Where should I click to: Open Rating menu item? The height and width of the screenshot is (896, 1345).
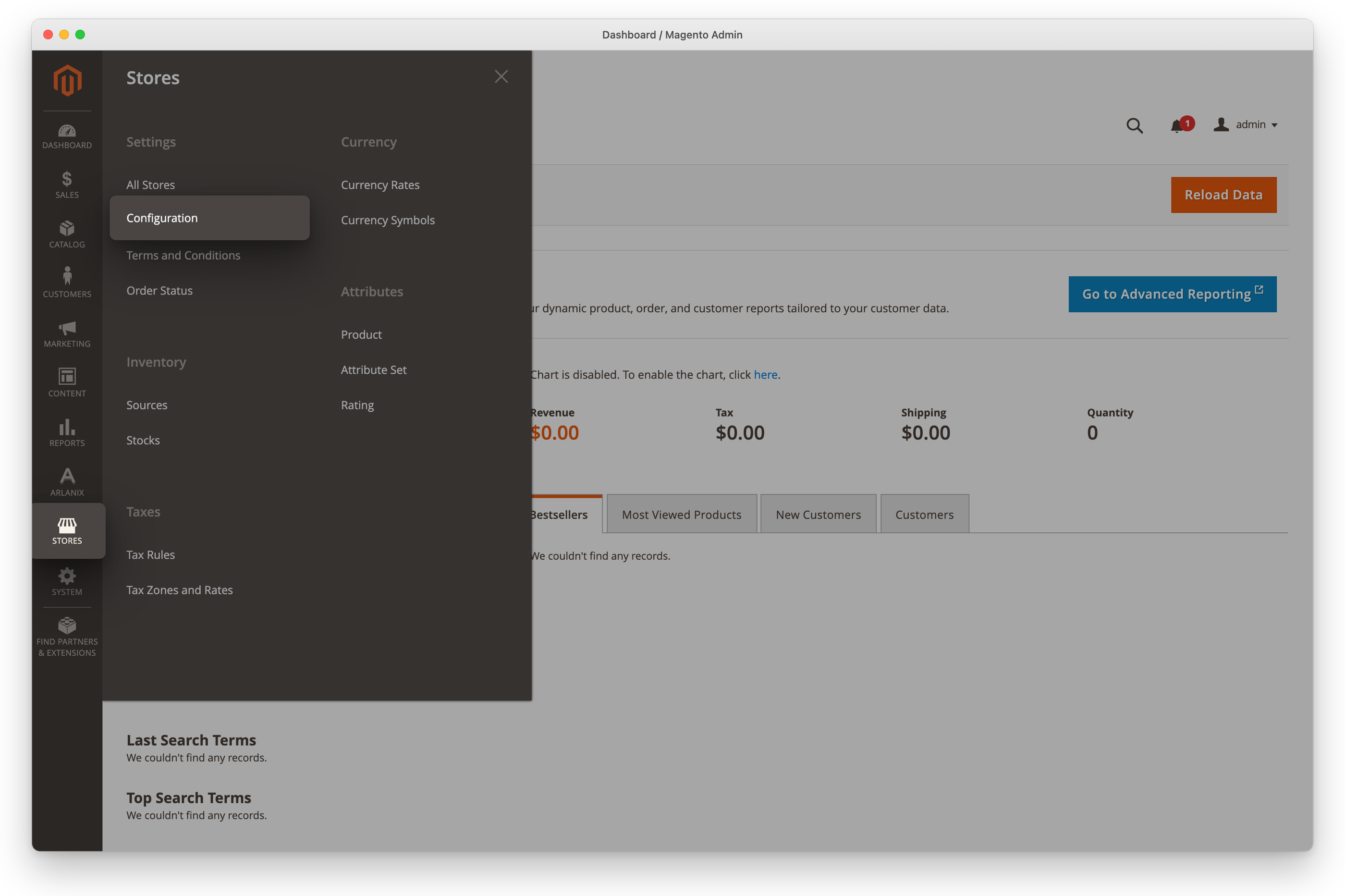[357, 405]
